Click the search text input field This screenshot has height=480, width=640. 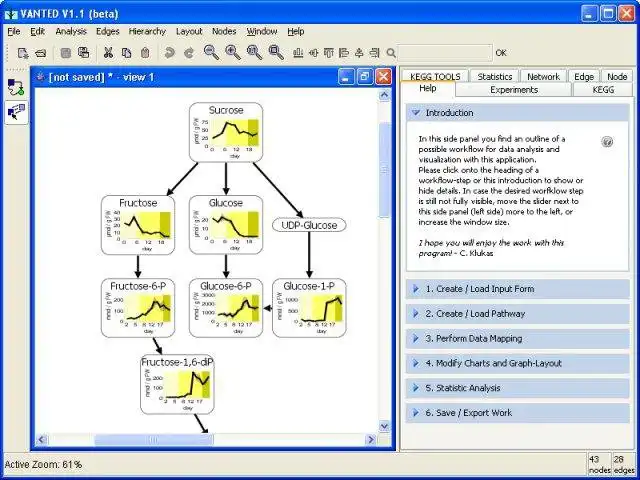pos(445,53)
